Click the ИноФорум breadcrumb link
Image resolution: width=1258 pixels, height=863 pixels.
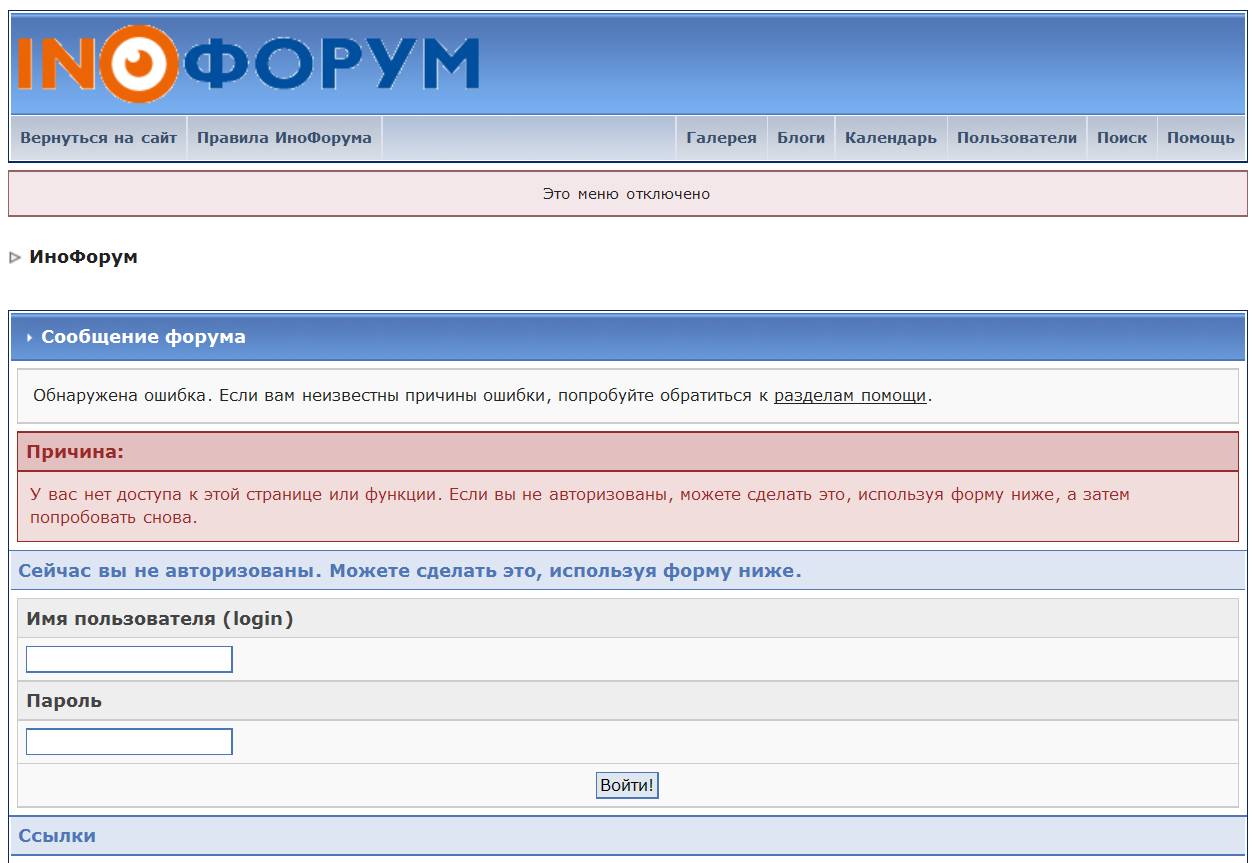(84, 257)
